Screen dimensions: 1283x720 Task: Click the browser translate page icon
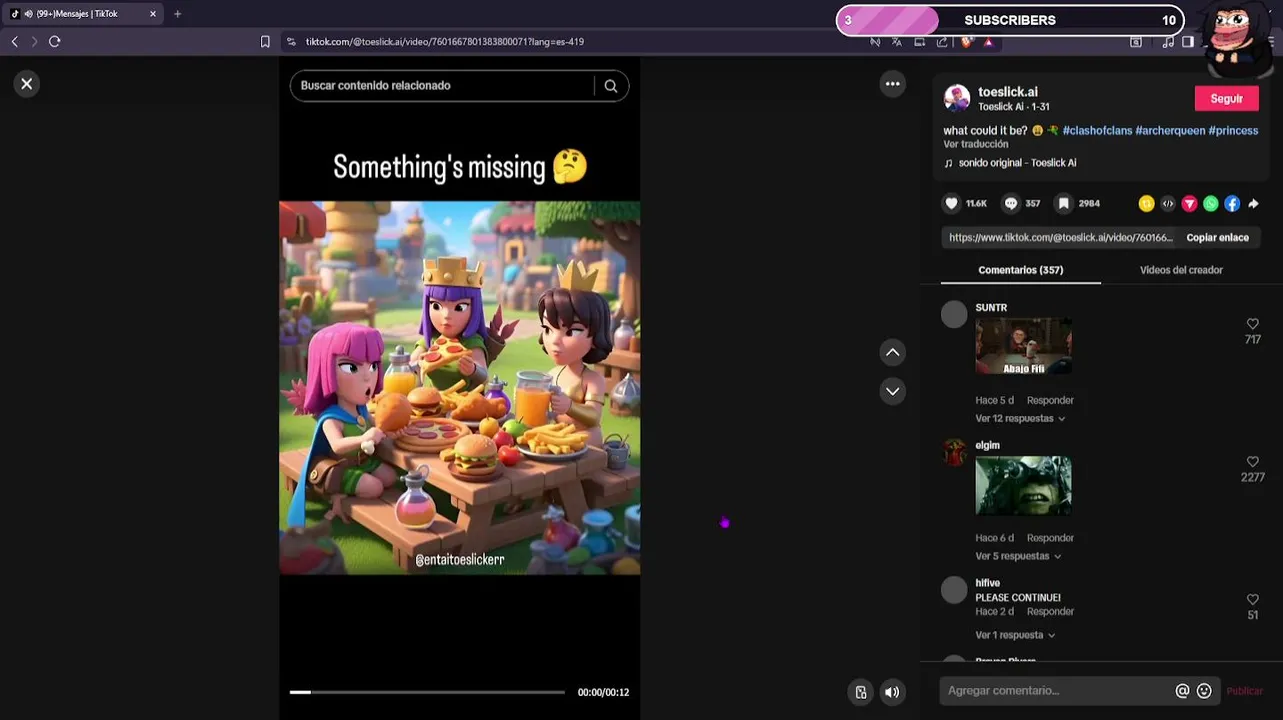[x=896, y=41]
